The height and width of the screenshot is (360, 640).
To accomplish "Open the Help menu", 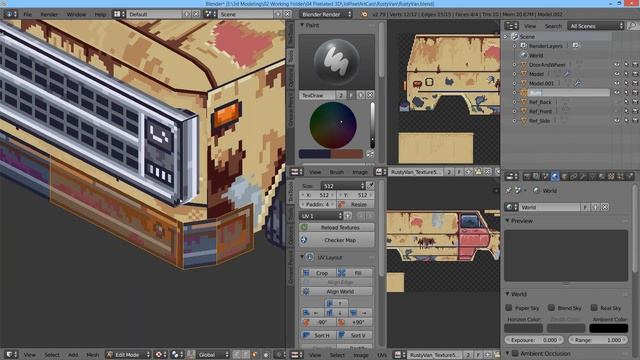I will tap(100, 14).
